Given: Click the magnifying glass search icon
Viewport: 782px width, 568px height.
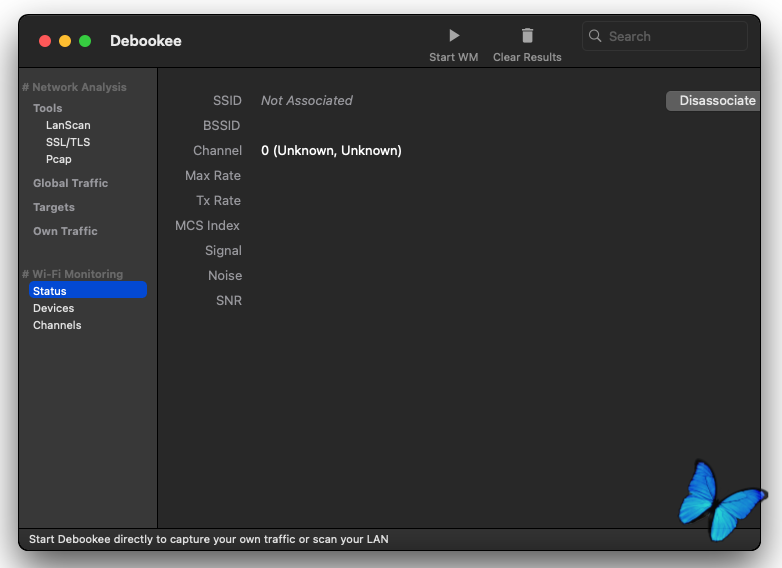Looking at the screenshot, I should [x=596, y=36].
